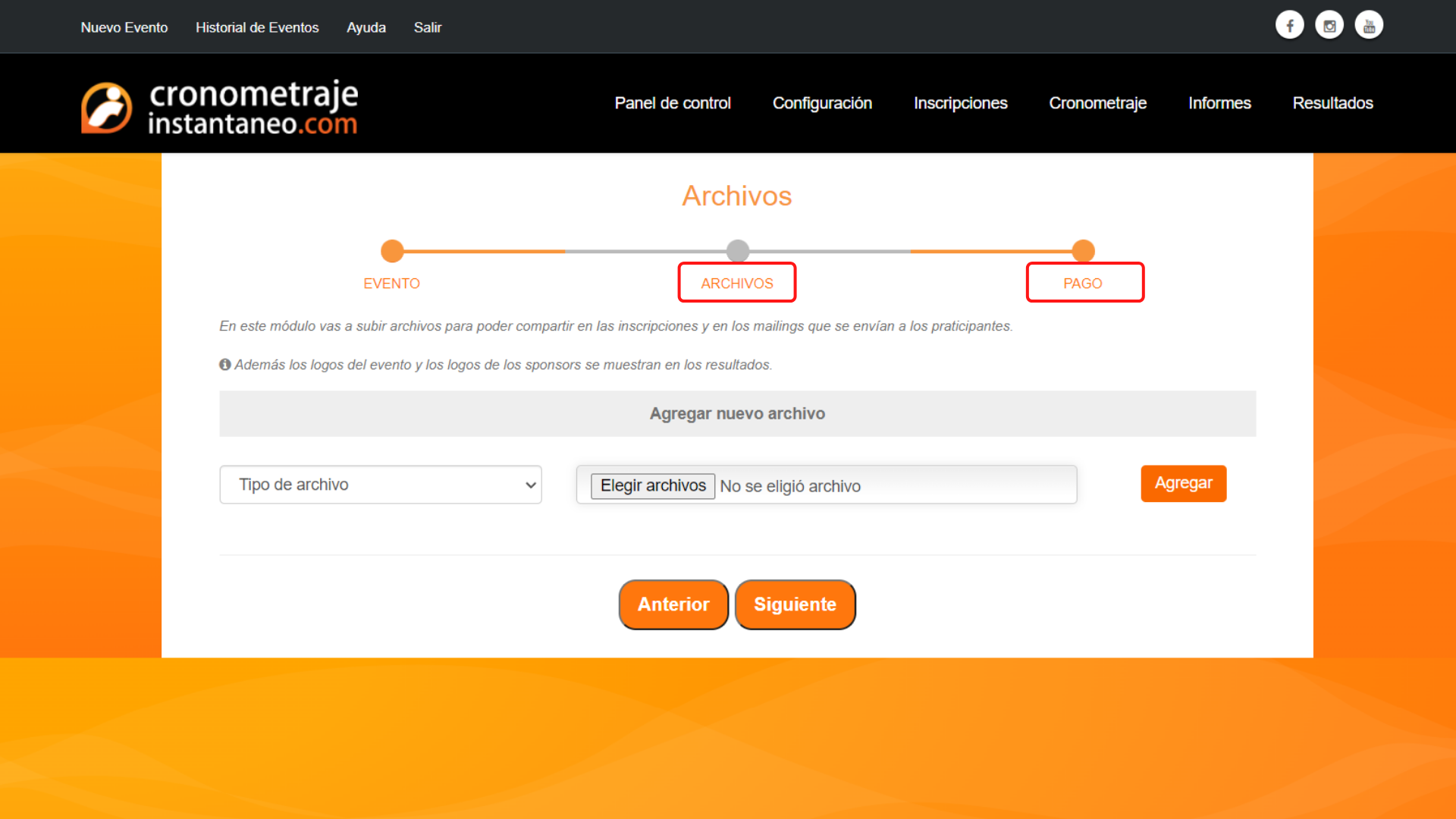The image size is (1456, 819).
Task: Click the gray ARCHIVOS step circle
Action: (x=737, y=250)
